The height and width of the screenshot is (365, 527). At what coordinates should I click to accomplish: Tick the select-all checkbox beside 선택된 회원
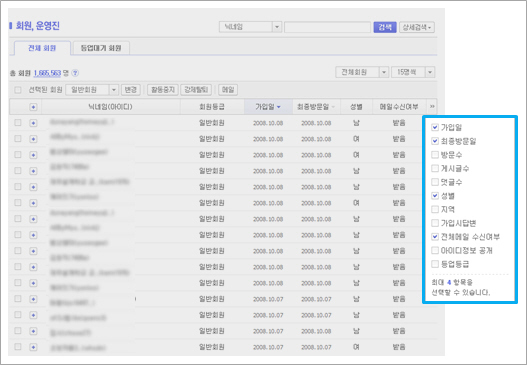18,90
